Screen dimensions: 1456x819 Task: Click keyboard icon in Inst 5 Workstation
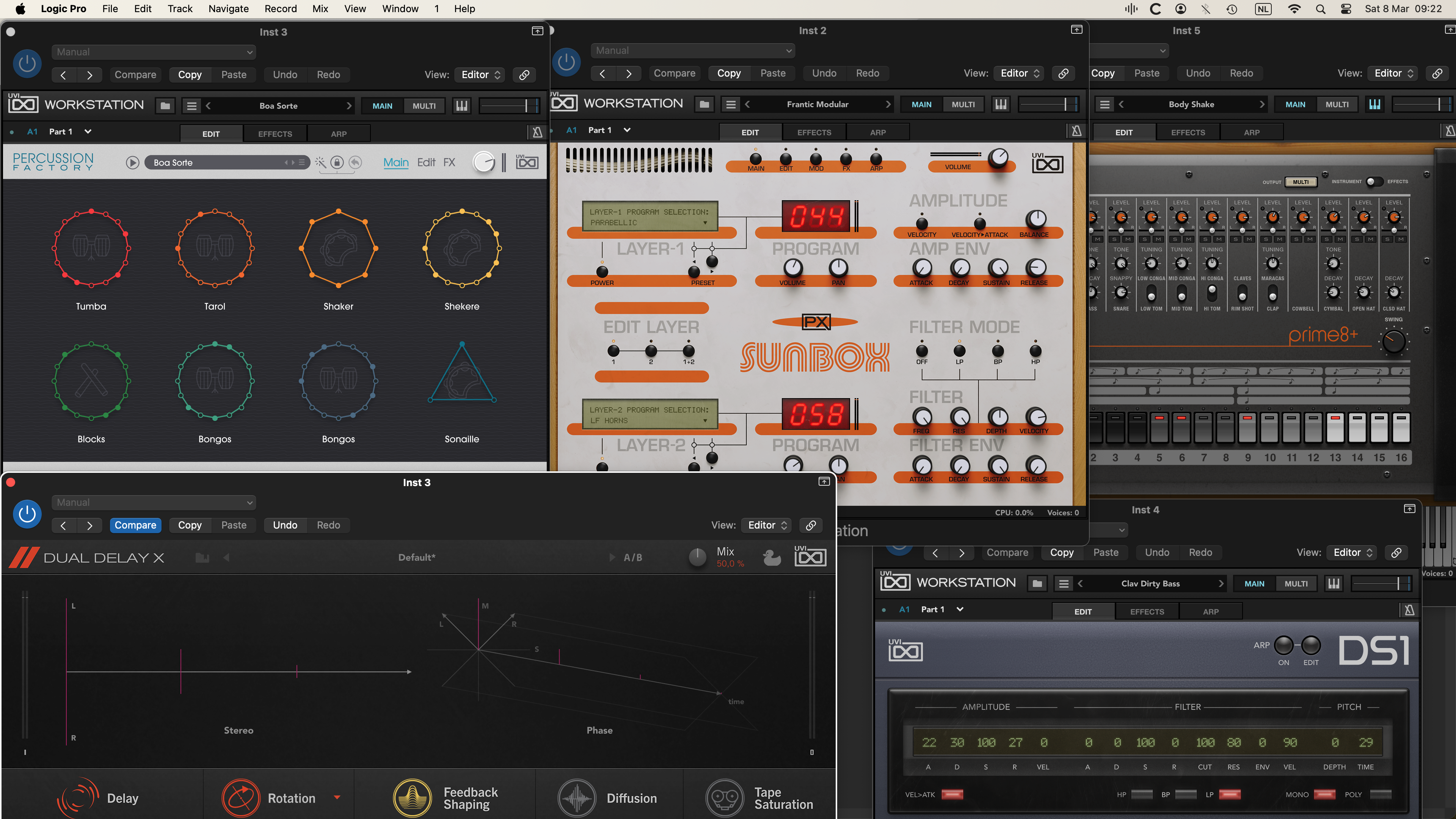pos(1374,105)
